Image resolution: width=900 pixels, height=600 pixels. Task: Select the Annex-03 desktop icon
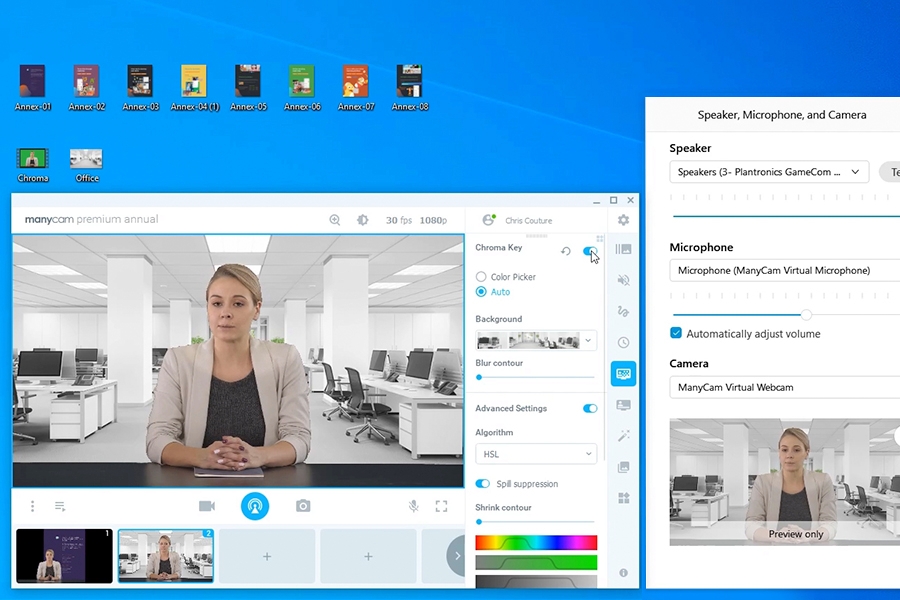click(141, 87)
